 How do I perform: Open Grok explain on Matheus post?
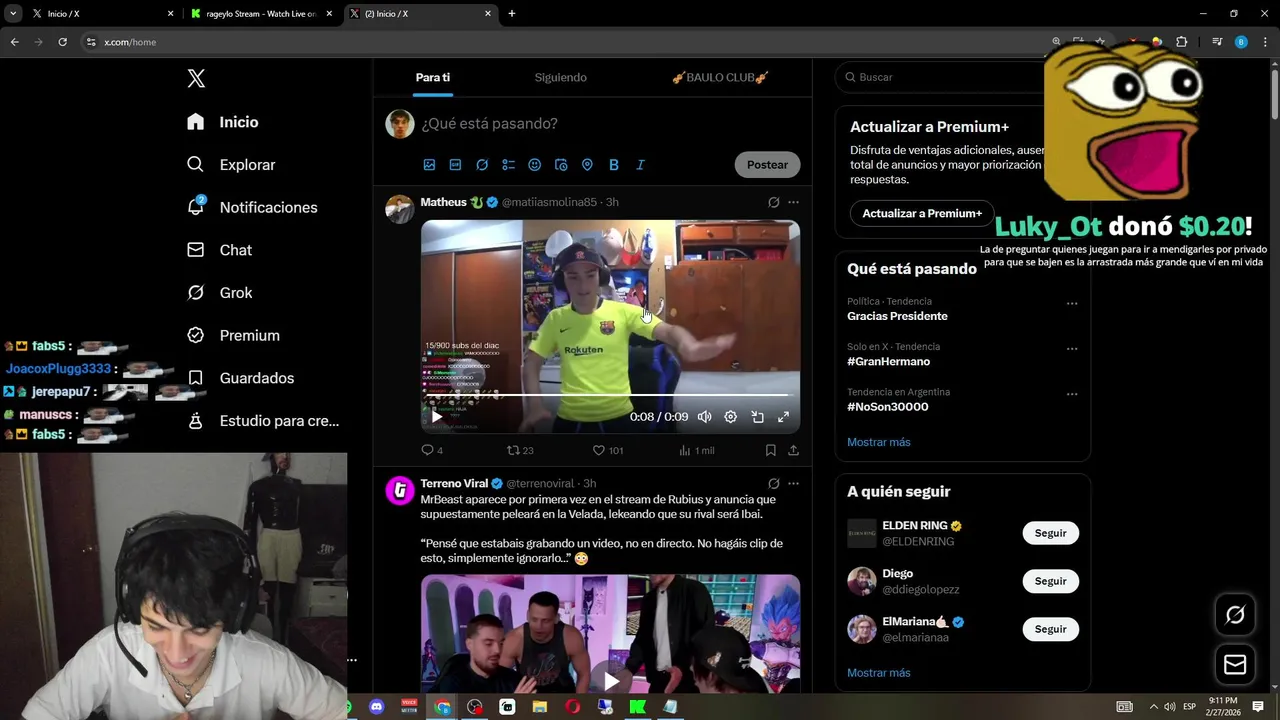point(773,202)
